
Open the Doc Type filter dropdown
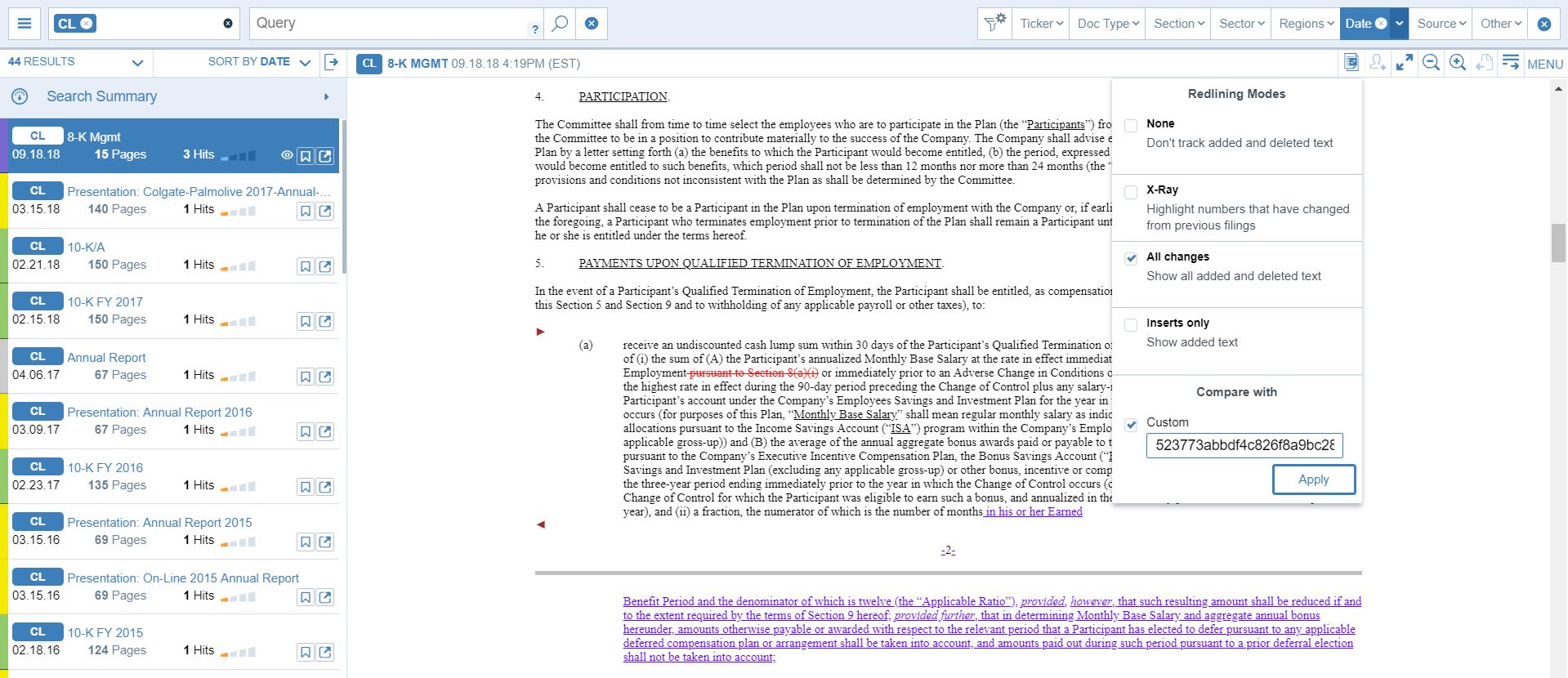point(1108,24)
